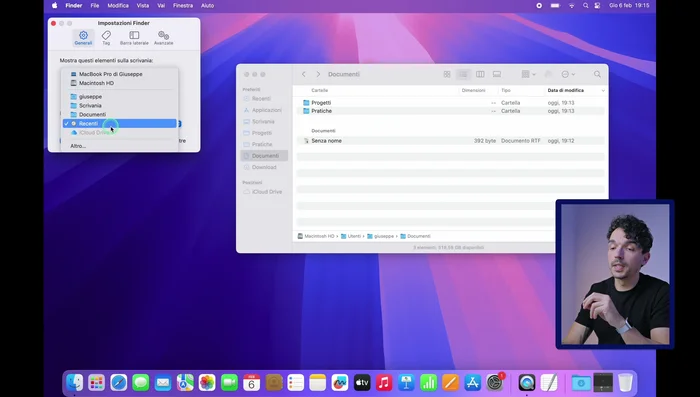Image resolution: width=700 pixels, height=397 pixels.
Task: Select the Progetti folder row
Action: (x=450, y=103)
